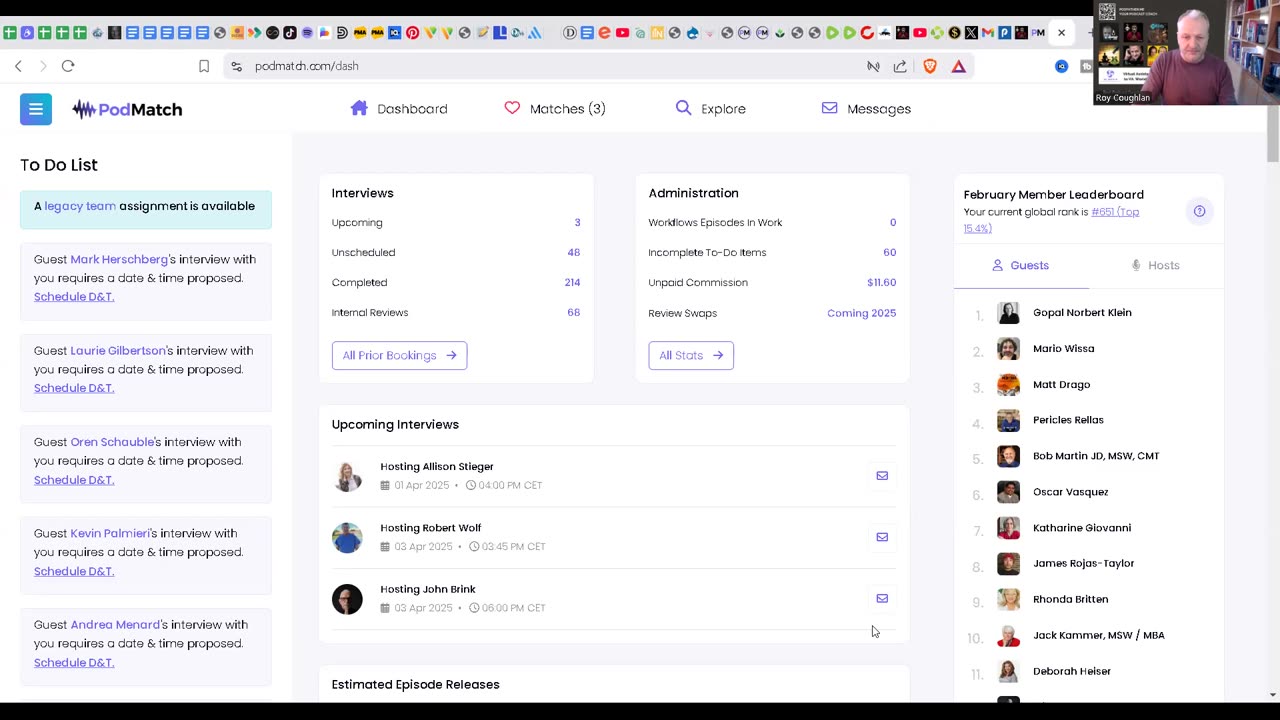
Task: Click Completed interviews count 214
Action: 572,282
